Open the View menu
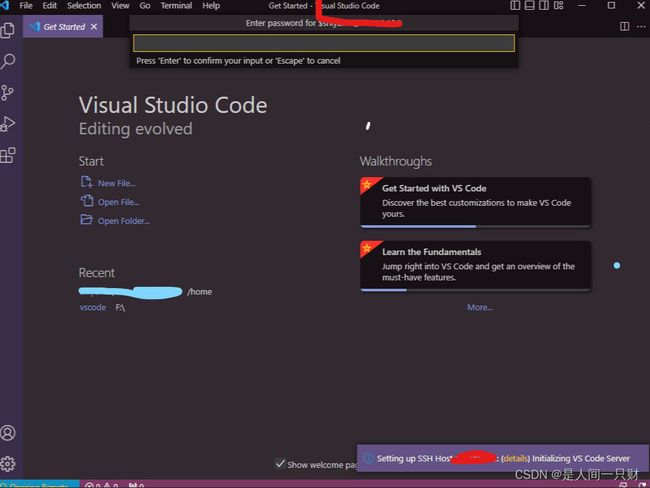650x488 pixels. [120, 5]
